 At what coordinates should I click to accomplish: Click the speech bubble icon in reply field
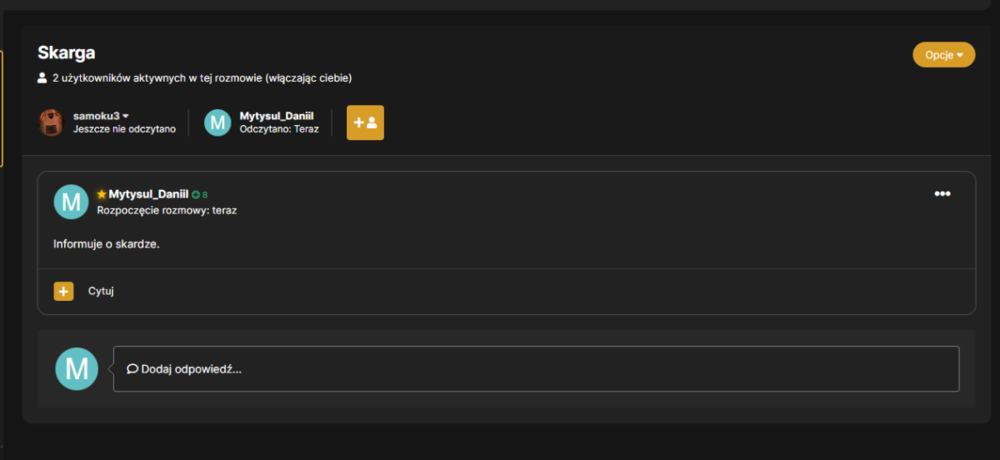[133, 369]
